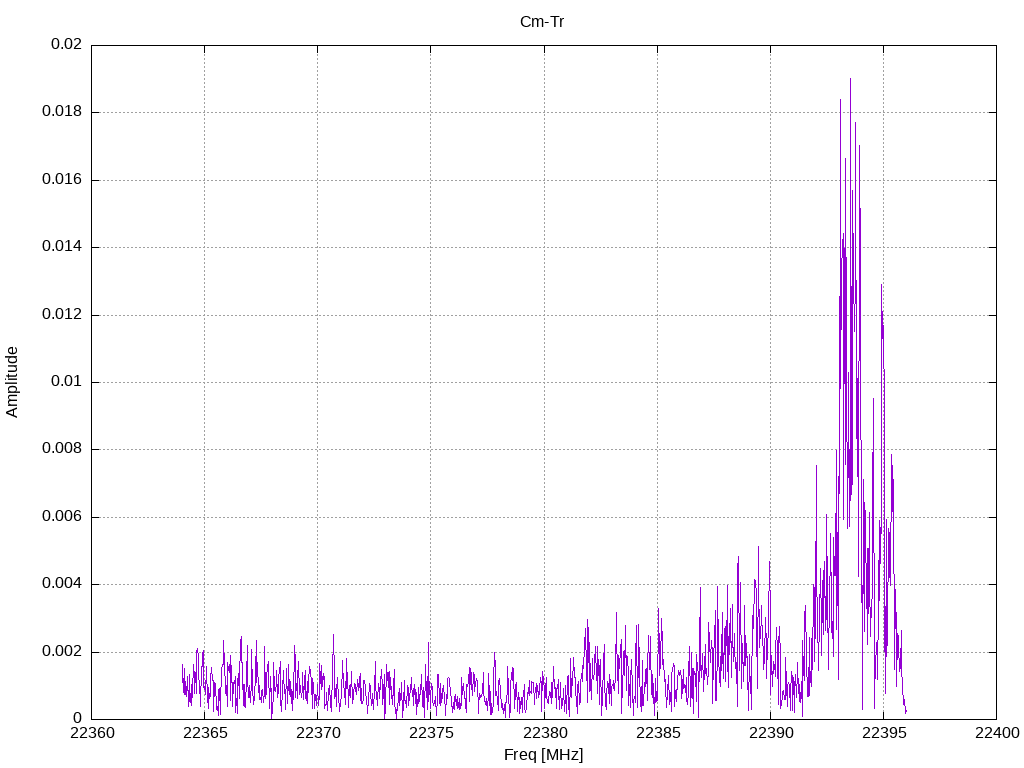The width and height of the screenshot is (1024, 768).
Task: Select the 0.018 y-axis tick label
Action: pyautogui.click(x=62, y=112)
